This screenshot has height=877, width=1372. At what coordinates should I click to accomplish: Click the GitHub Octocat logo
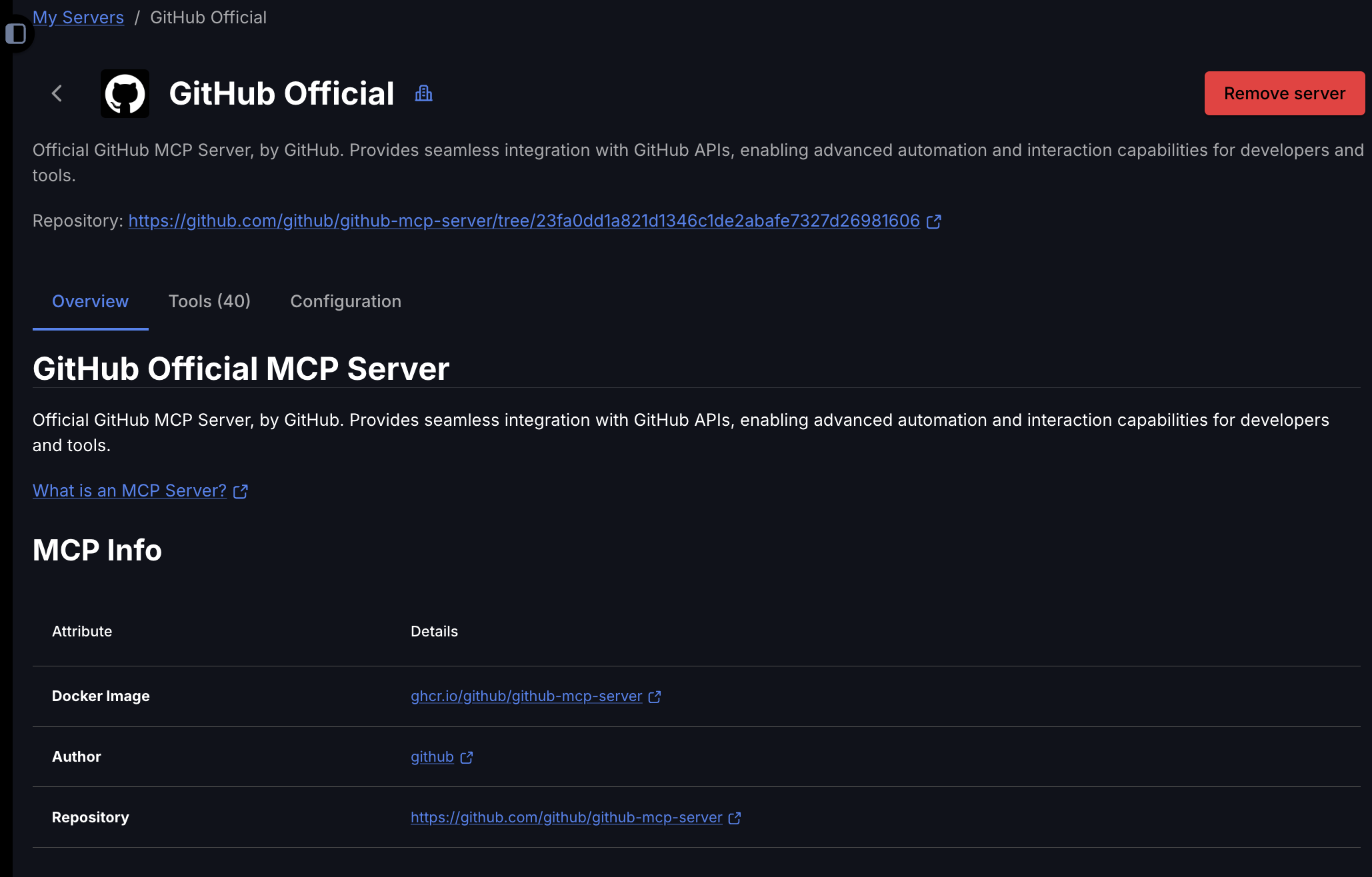pos(125,93)
